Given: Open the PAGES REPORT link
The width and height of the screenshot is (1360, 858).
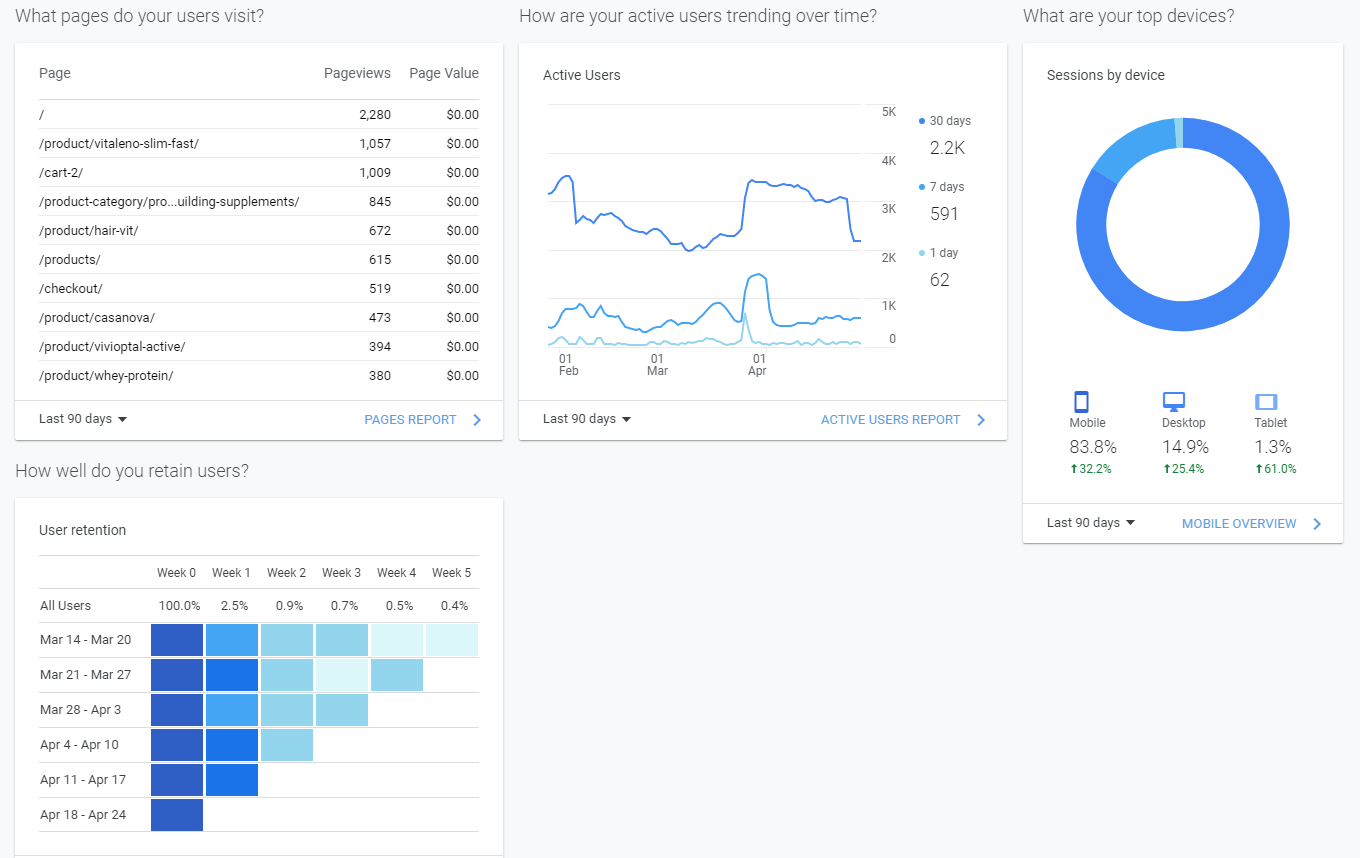Looking at the screenshot, I should (x=410, y=420).
